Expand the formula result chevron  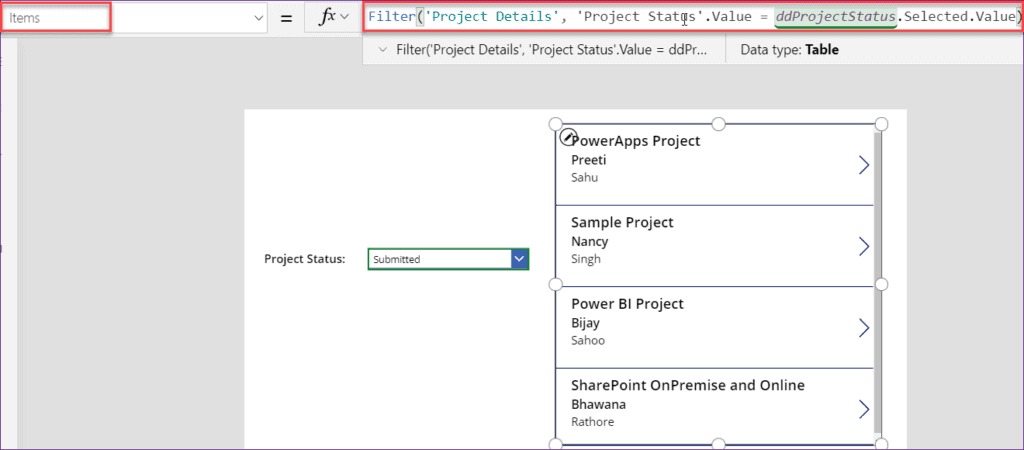tap(382, 50)
